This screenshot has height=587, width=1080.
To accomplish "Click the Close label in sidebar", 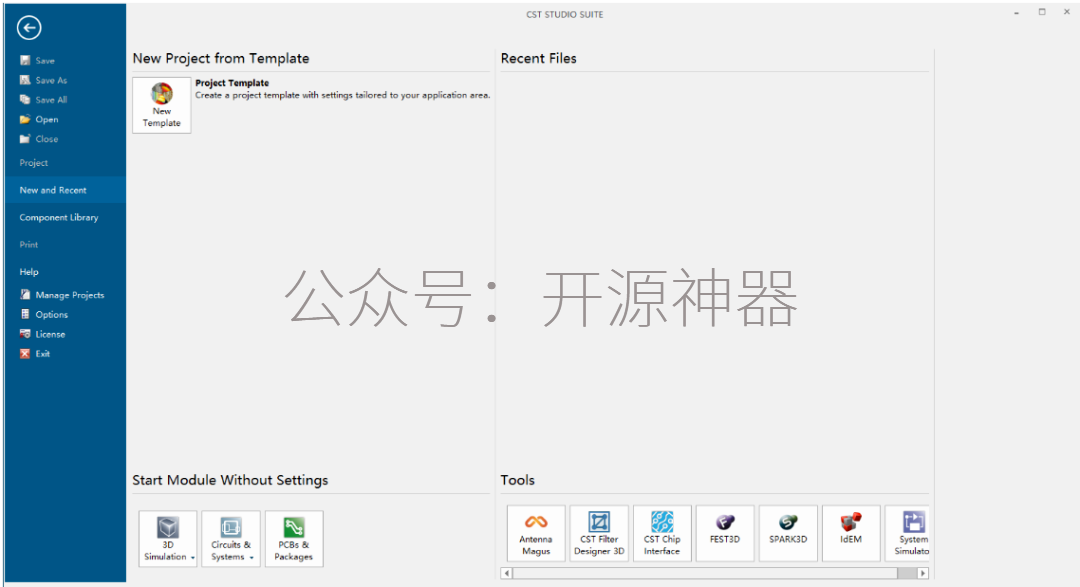I will click(47, 138).
